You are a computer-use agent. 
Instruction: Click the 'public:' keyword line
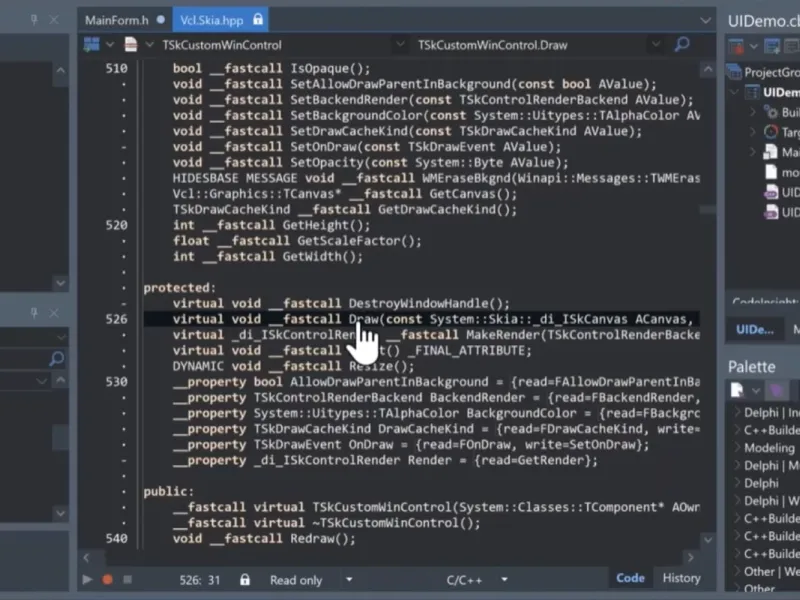tap(168, 492)
